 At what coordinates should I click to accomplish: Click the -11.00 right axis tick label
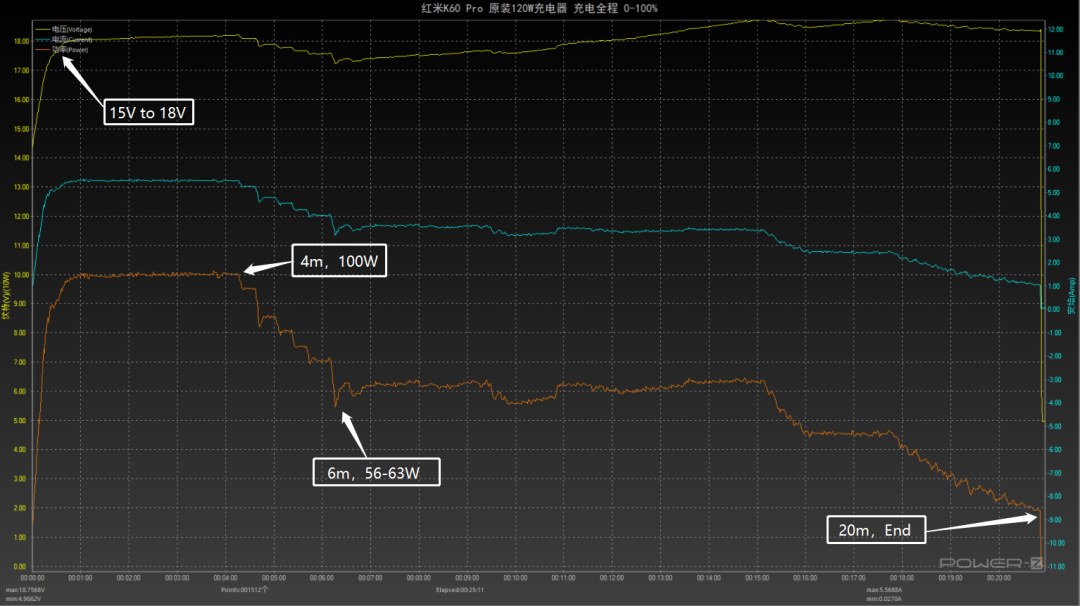tap(1056, 566)
